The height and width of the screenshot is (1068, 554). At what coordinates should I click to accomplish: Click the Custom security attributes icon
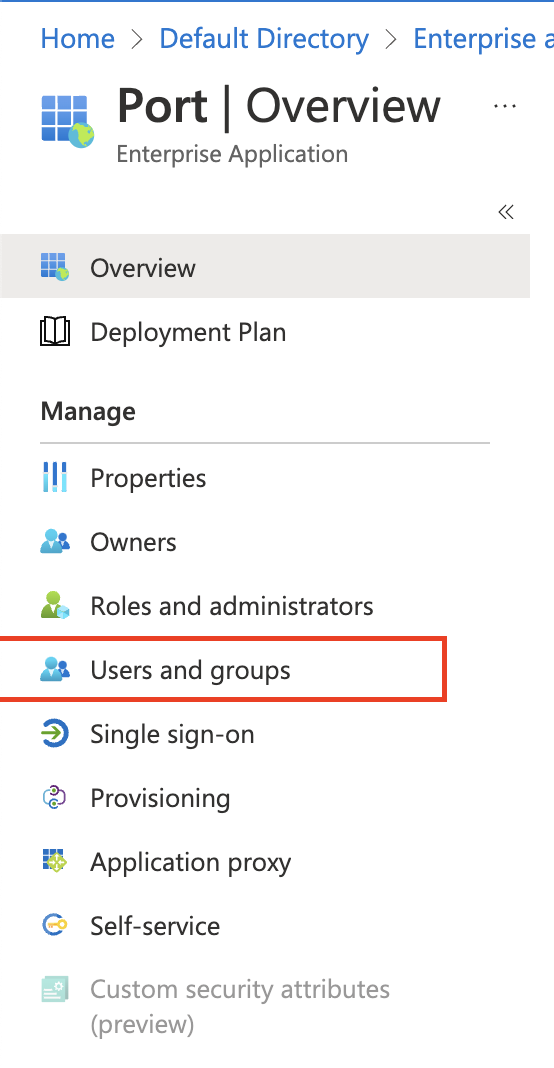tap(55, 989)
